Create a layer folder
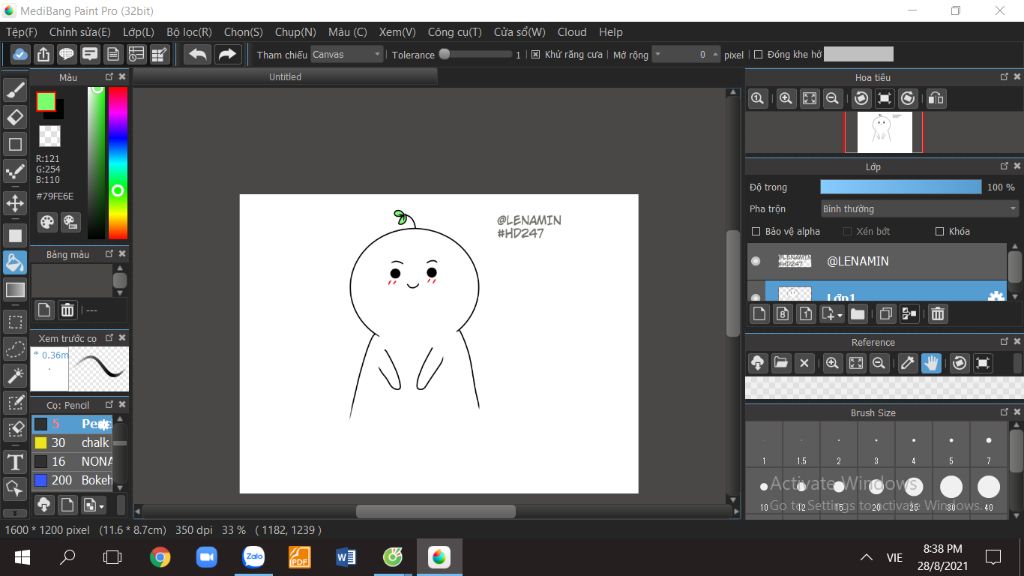 pyautogui.click(x=857, y=314)
